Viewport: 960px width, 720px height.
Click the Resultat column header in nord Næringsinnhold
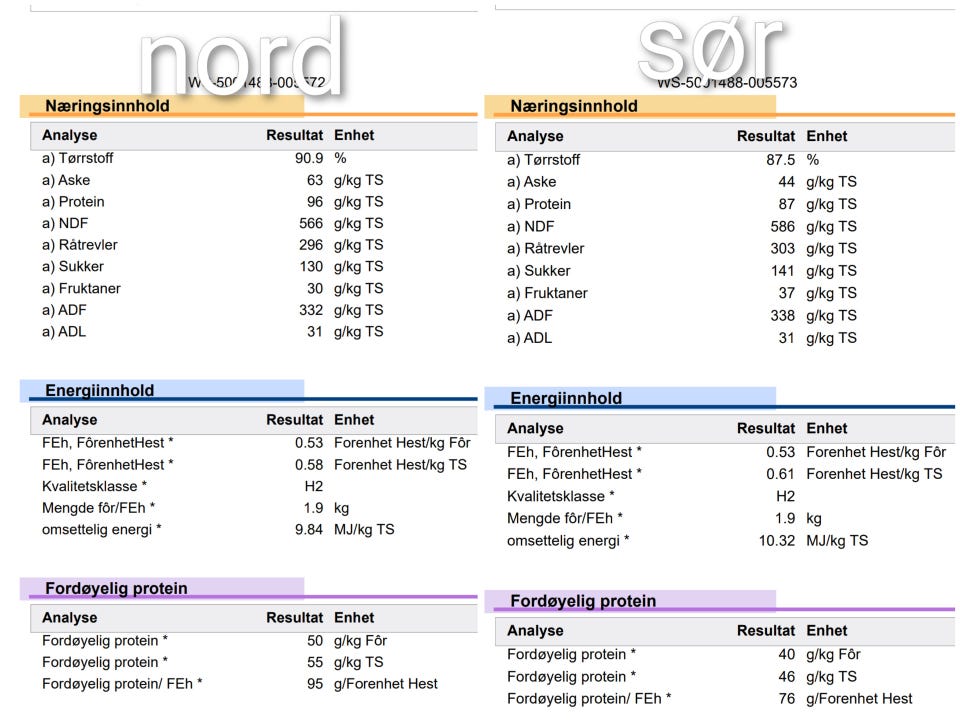tap(294, 135)
